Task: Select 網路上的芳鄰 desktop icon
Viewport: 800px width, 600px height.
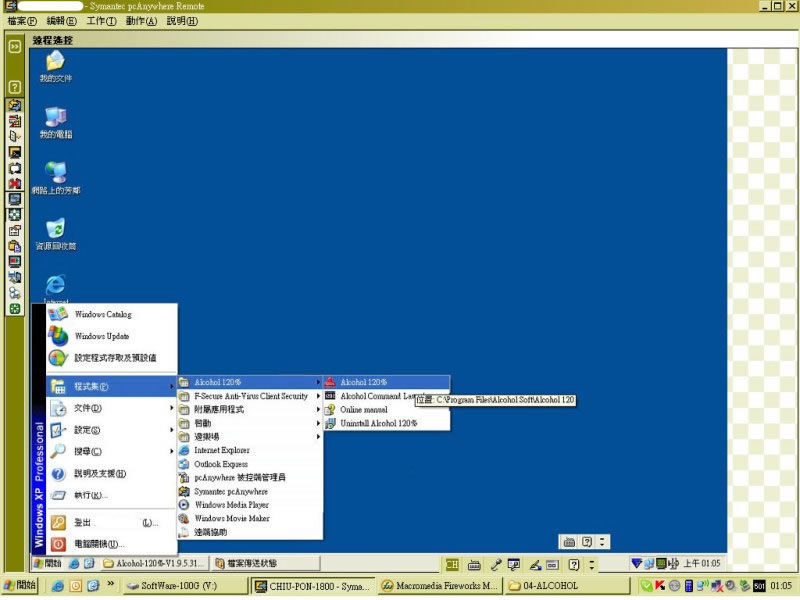Action: click(x=56, y=179)
